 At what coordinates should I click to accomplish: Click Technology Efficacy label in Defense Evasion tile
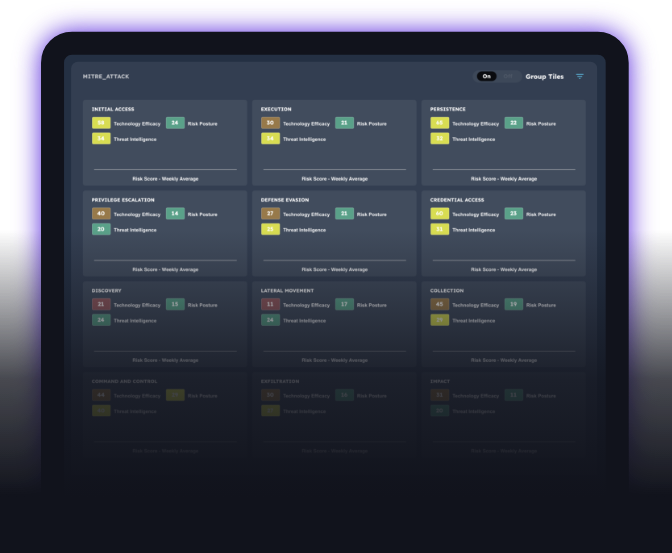coord(306,214)
